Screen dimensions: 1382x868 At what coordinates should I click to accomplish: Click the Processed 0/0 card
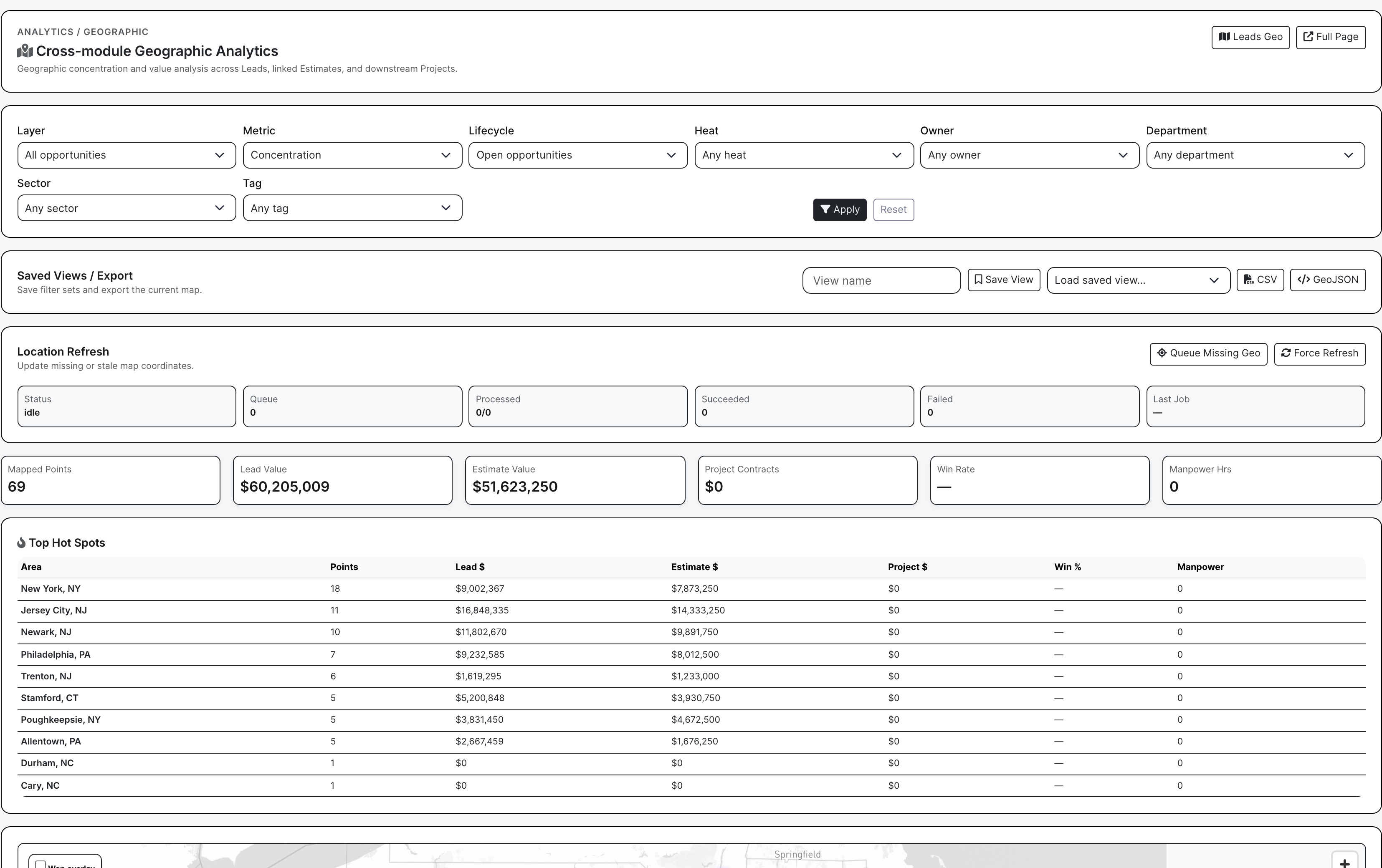tap(578, 407)
